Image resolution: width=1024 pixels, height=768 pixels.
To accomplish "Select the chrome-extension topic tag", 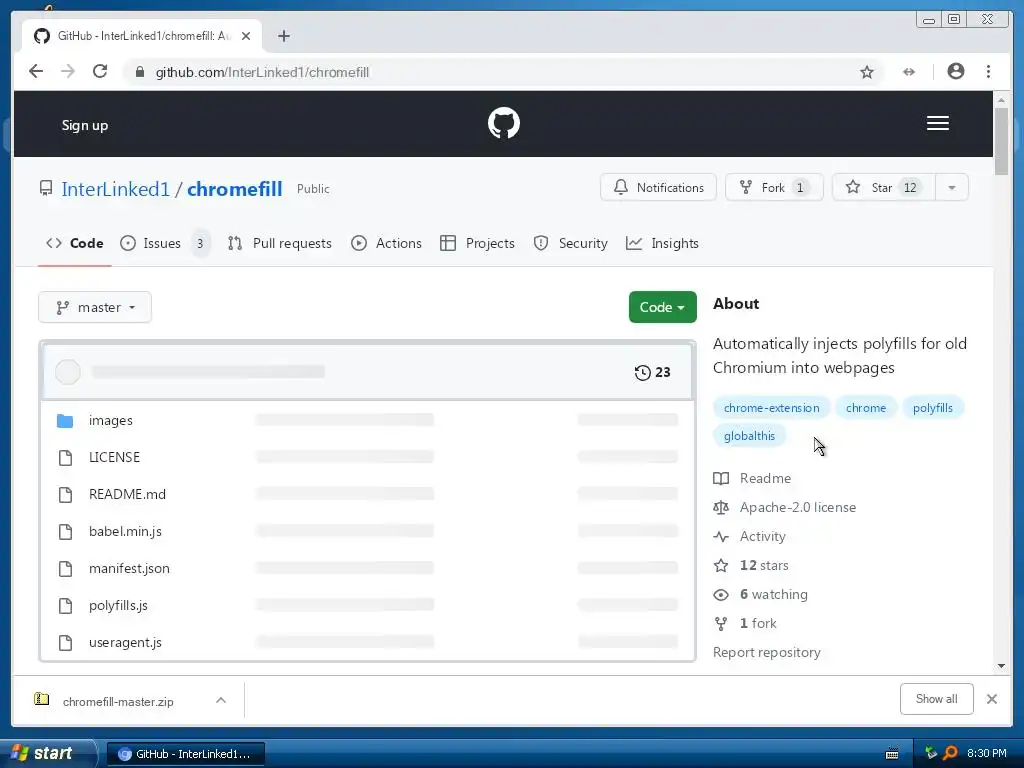I will (x=771, y=408).
